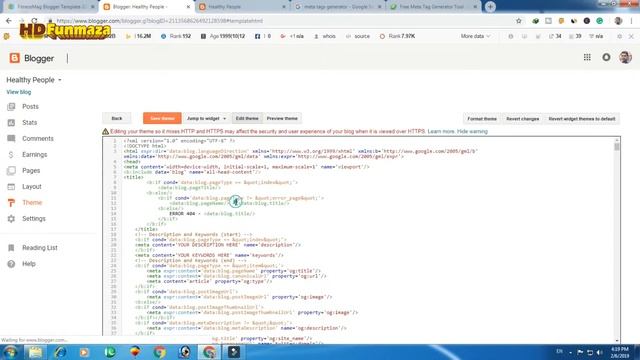Image resolution: width=640 pixels, height=360 pixels.
Task: Click 'YOUR KEYWORDS HERE' in the code
Action: [203, 255]
